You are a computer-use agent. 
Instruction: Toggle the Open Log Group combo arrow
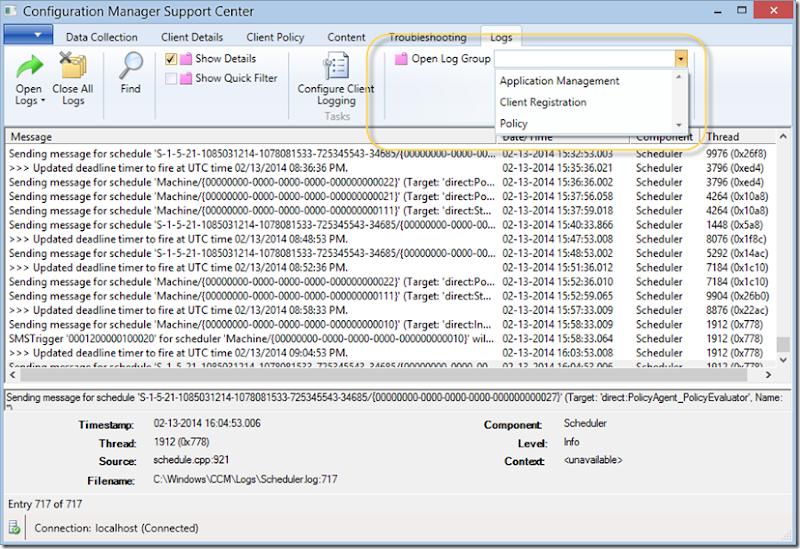[681, 59]
